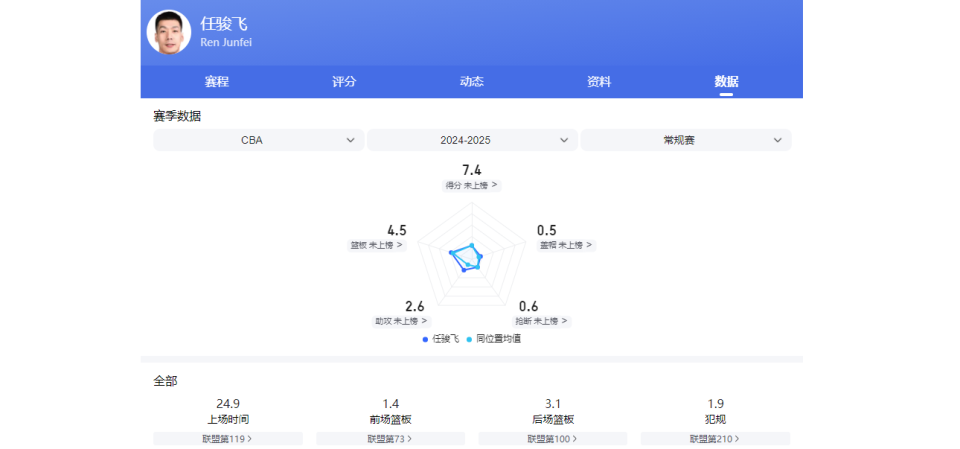
Task: Open the 助攻 ranking link
Action: tap(401, 321)
